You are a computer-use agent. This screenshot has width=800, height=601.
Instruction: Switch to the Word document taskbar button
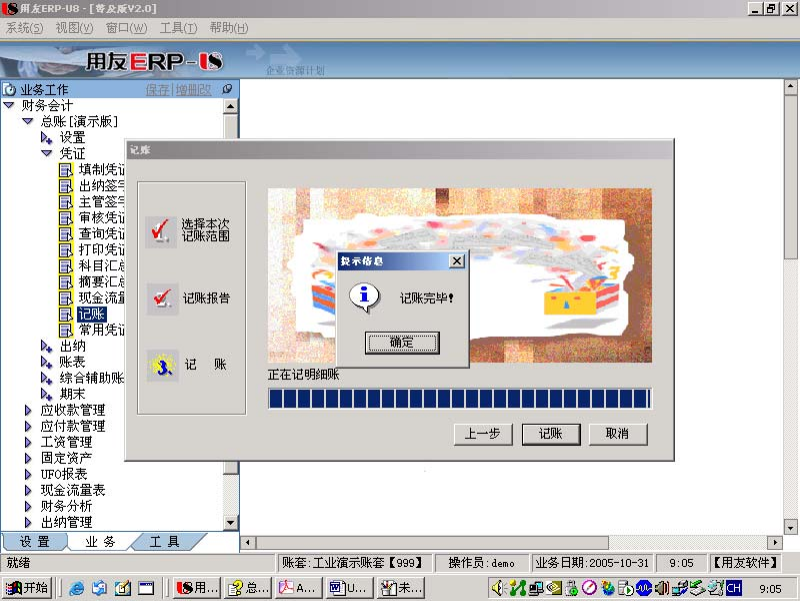(349, 588)
